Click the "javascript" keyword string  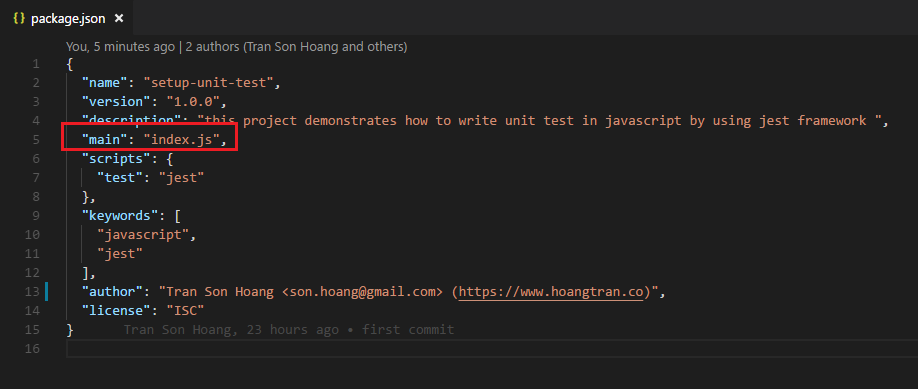[x=143, y=235]
